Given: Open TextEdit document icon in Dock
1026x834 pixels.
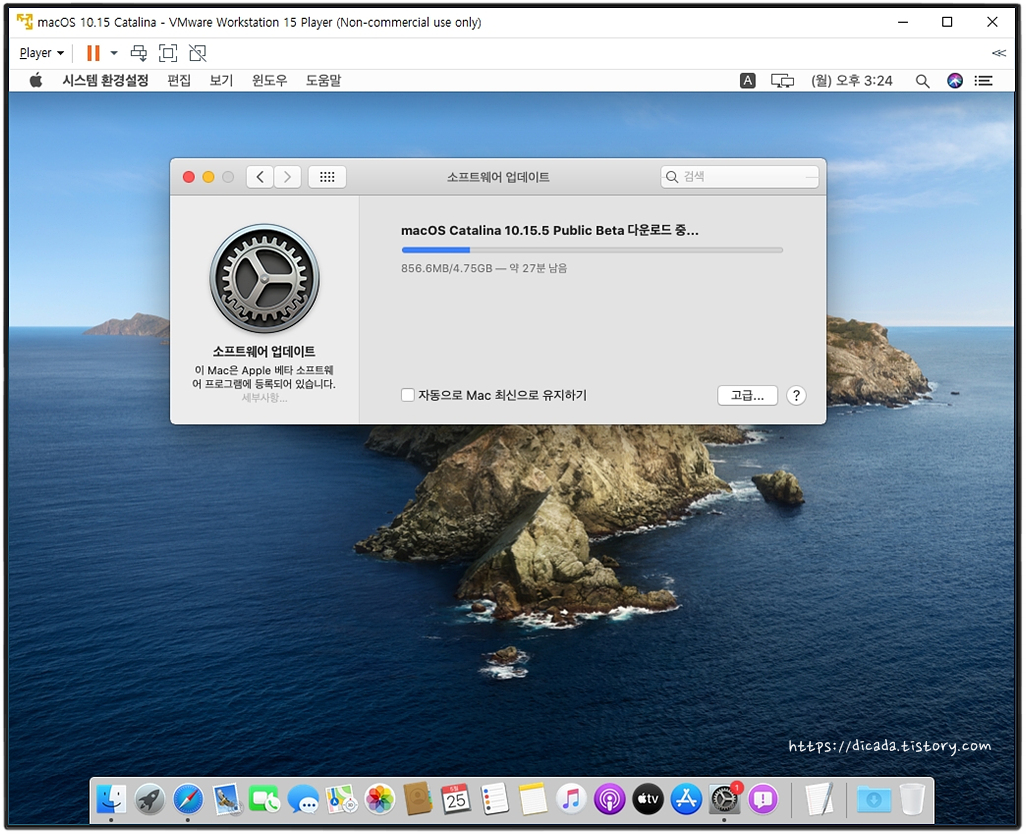Looking at the screenshot, I should (x=819, y=799).
